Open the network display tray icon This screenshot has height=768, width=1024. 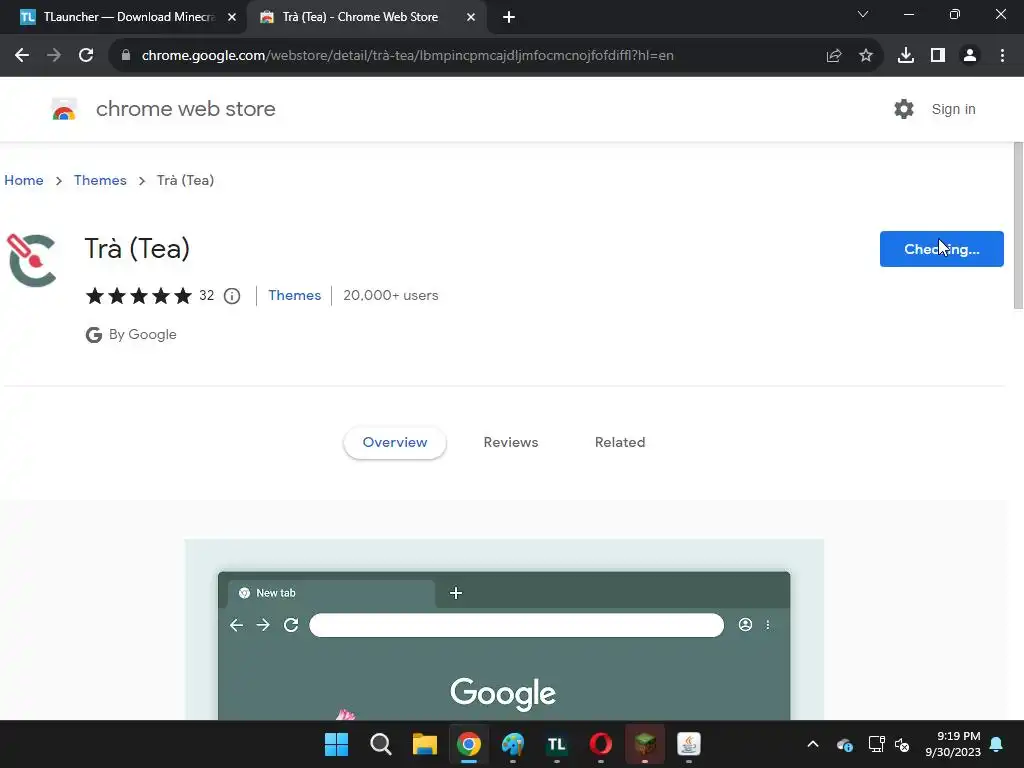(x=876, y=744)
